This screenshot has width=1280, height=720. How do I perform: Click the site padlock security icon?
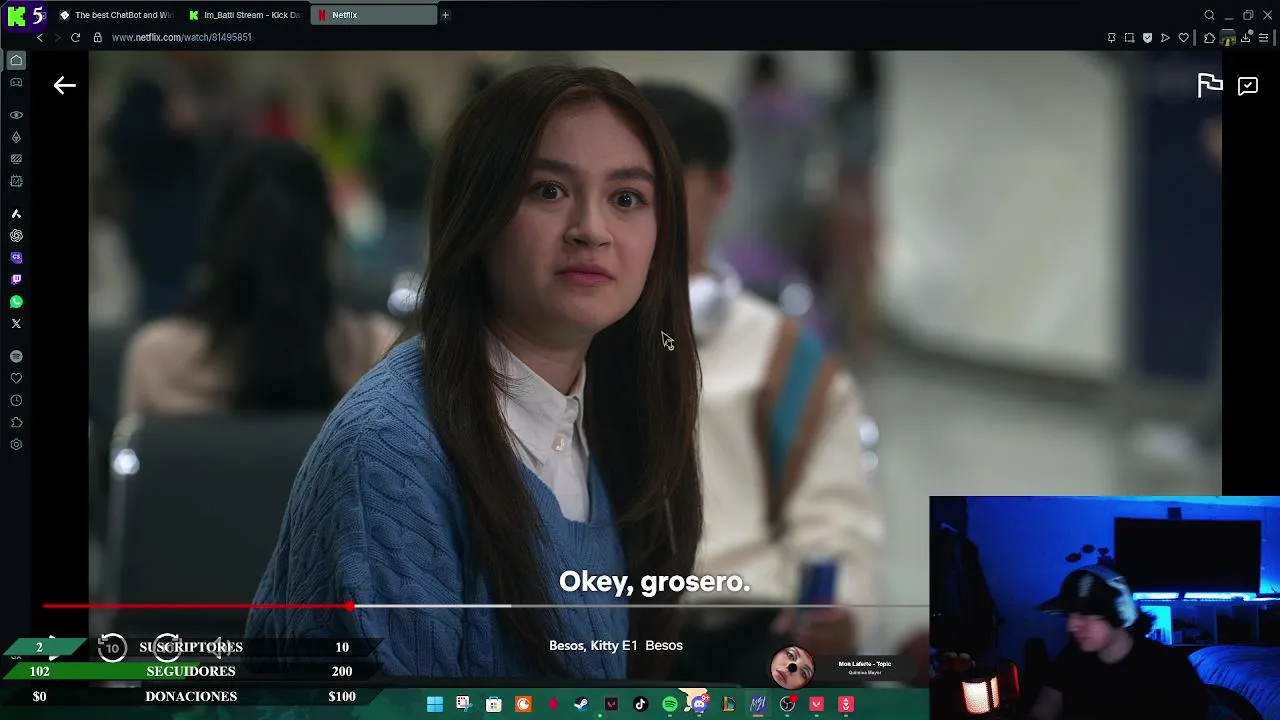[x=98, y=37]
